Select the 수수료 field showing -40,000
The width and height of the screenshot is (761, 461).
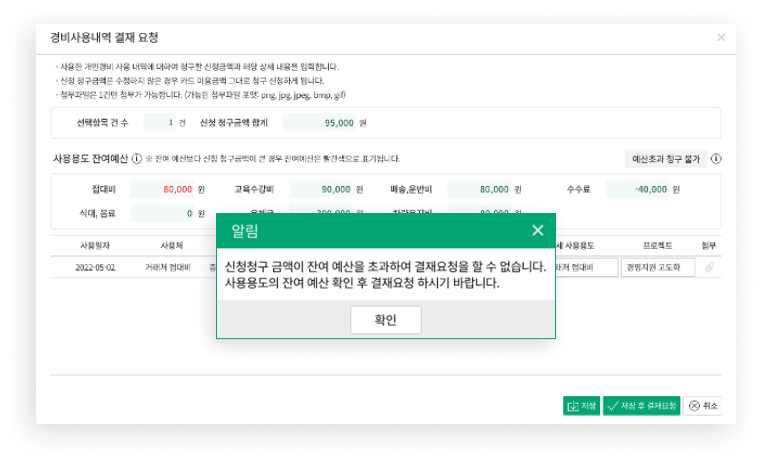point(637,188)
